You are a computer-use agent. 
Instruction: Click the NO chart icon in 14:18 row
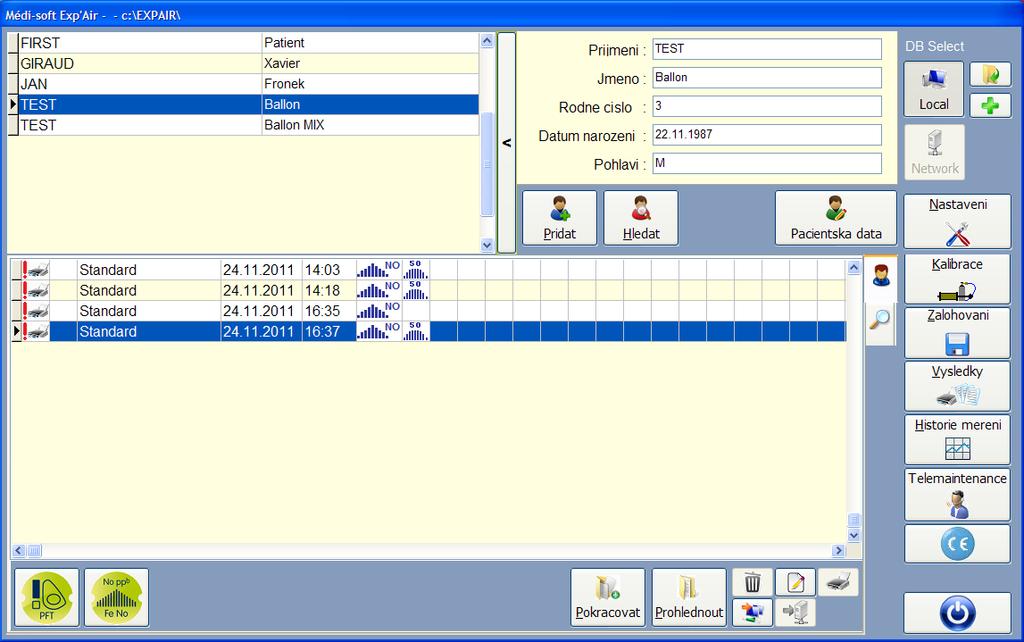(x=378, y=290)
